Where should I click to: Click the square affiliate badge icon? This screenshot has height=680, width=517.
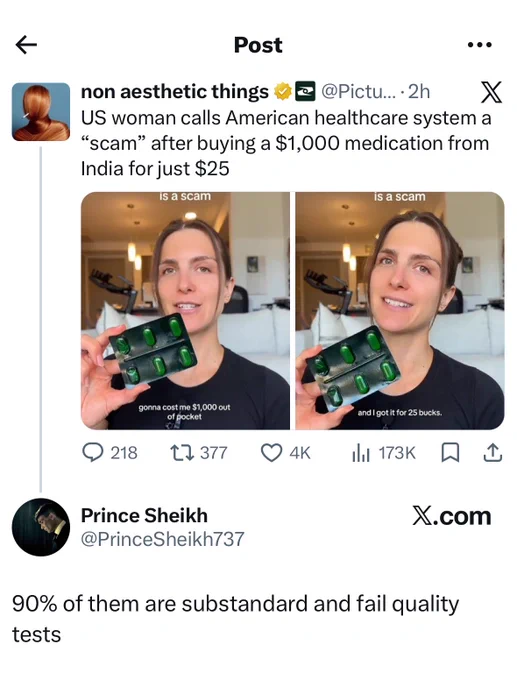pyautogui.click(x=305, y=92)
